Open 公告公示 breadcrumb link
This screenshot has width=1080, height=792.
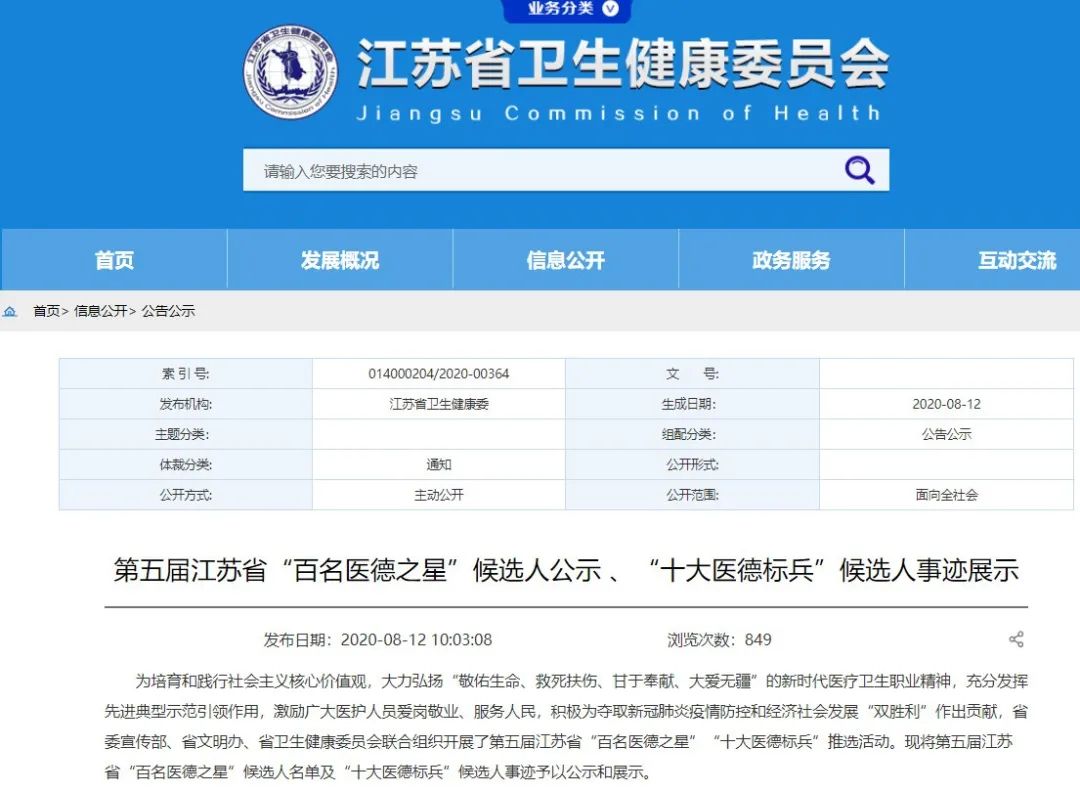point(168,311)
